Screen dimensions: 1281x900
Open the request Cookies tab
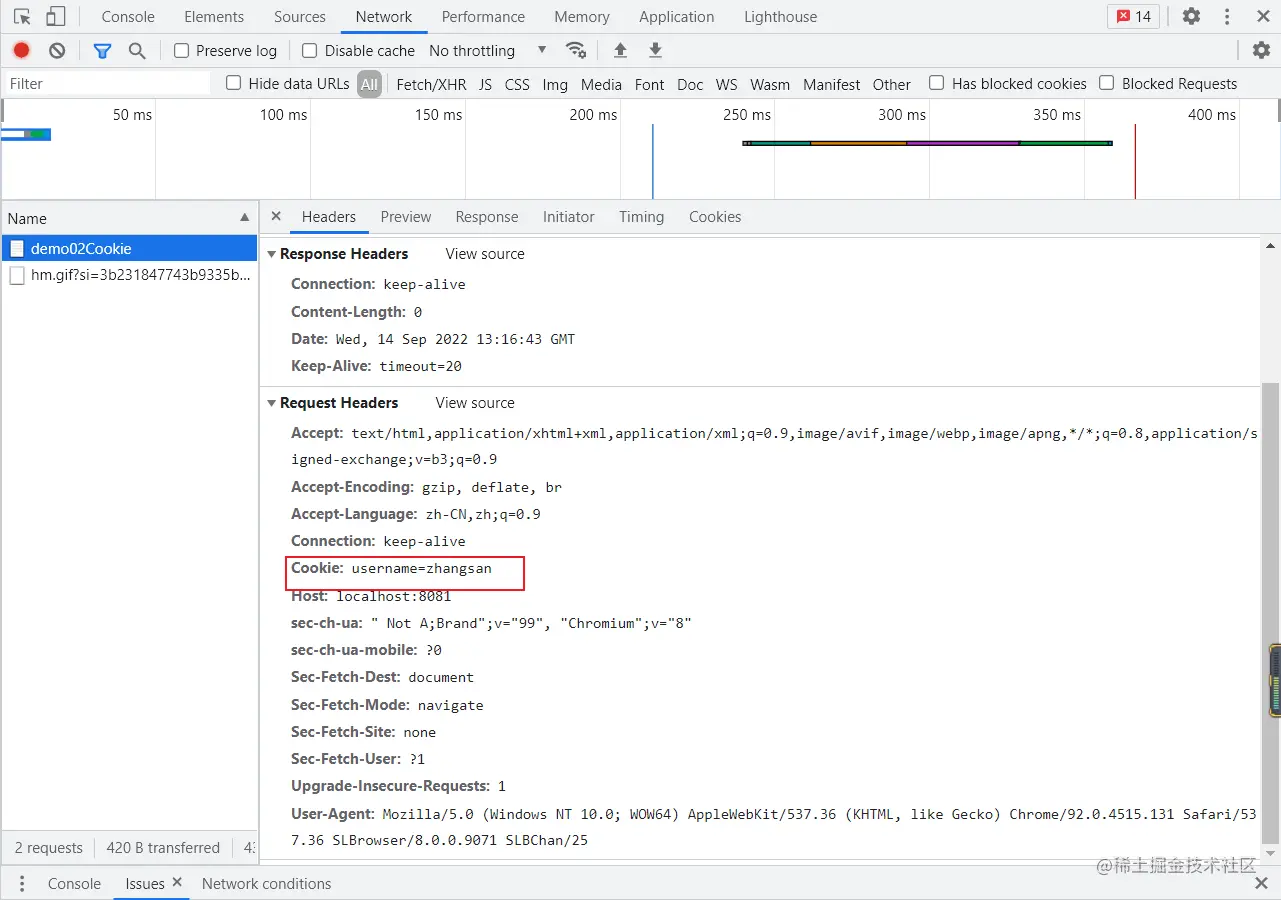715,216
